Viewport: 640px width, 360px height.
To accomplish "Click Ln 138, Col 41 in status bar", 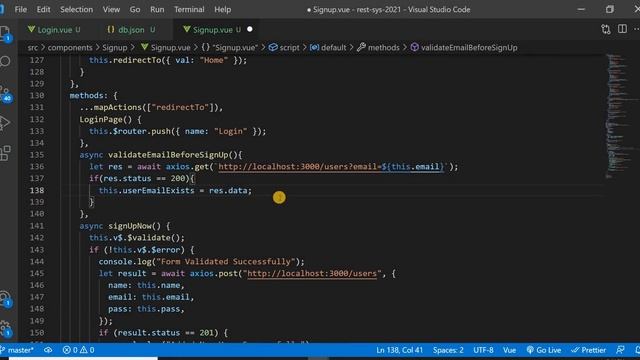I will [400, 350].
